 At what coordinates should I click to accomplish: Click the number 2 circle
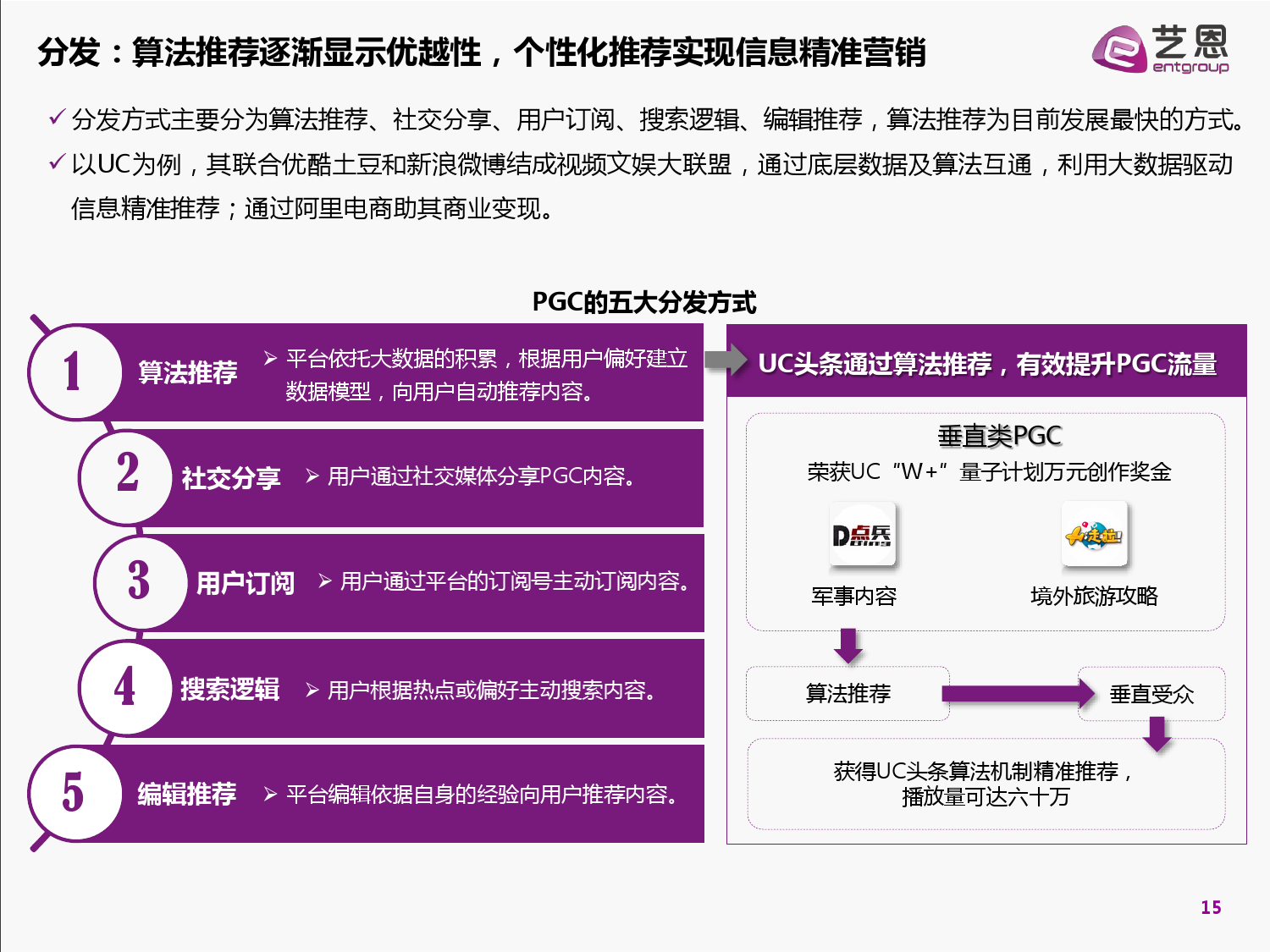[127, 476]
